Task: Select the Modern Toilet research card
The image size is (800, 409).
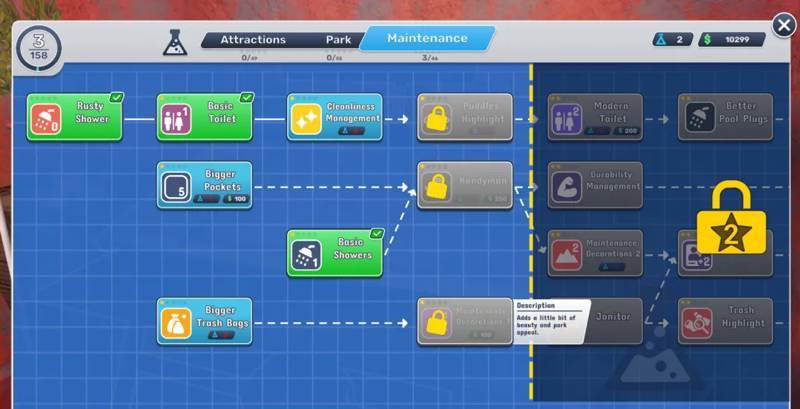Action: [595, 117]
